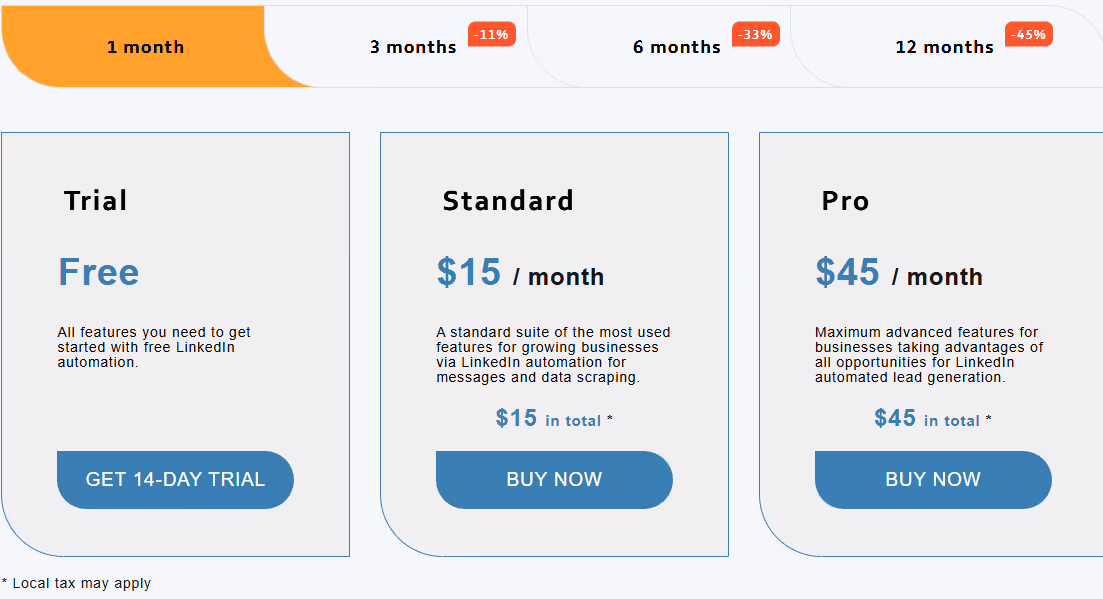Click BUY NOW under the Pro plan
1103x599 pixels.
coord(933,480)
